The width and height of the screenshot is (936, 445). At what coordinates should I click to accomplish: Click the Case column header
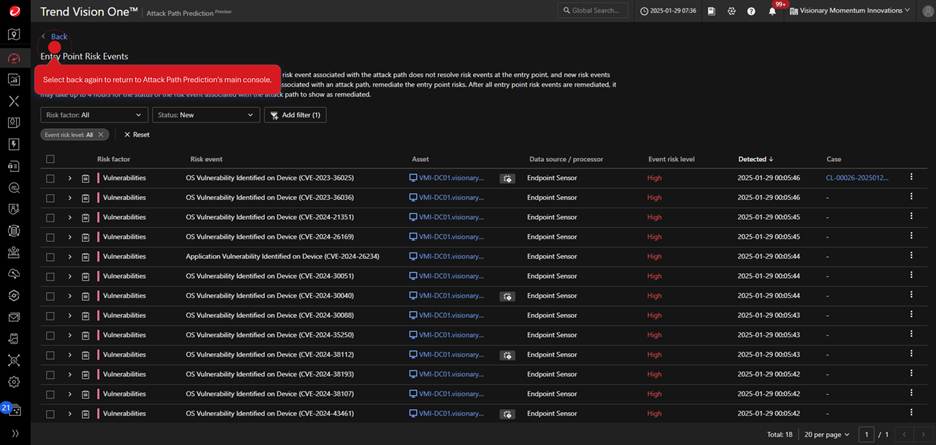tap(834, 159)
